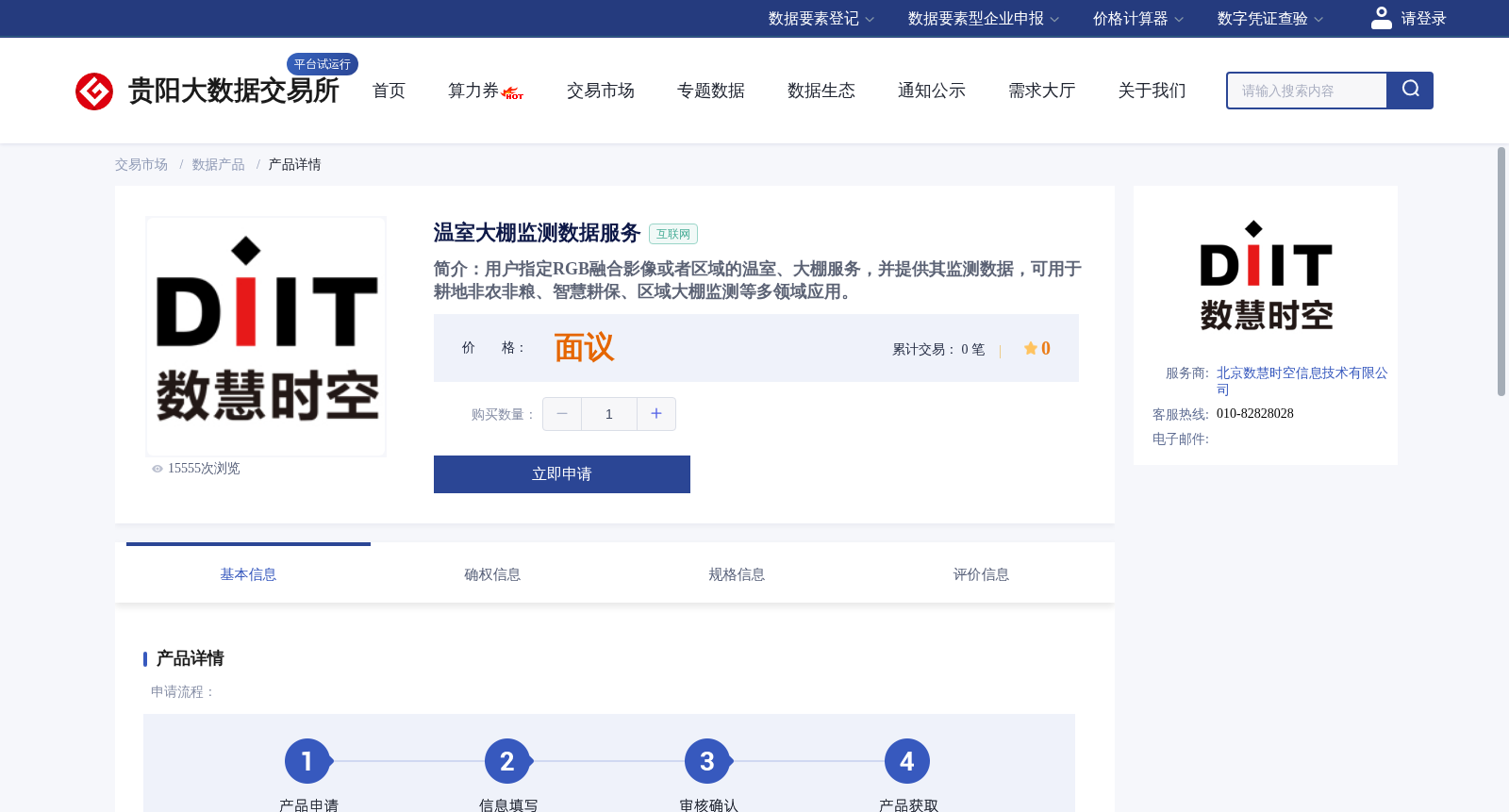Click the price text 面议

(584, 348)
